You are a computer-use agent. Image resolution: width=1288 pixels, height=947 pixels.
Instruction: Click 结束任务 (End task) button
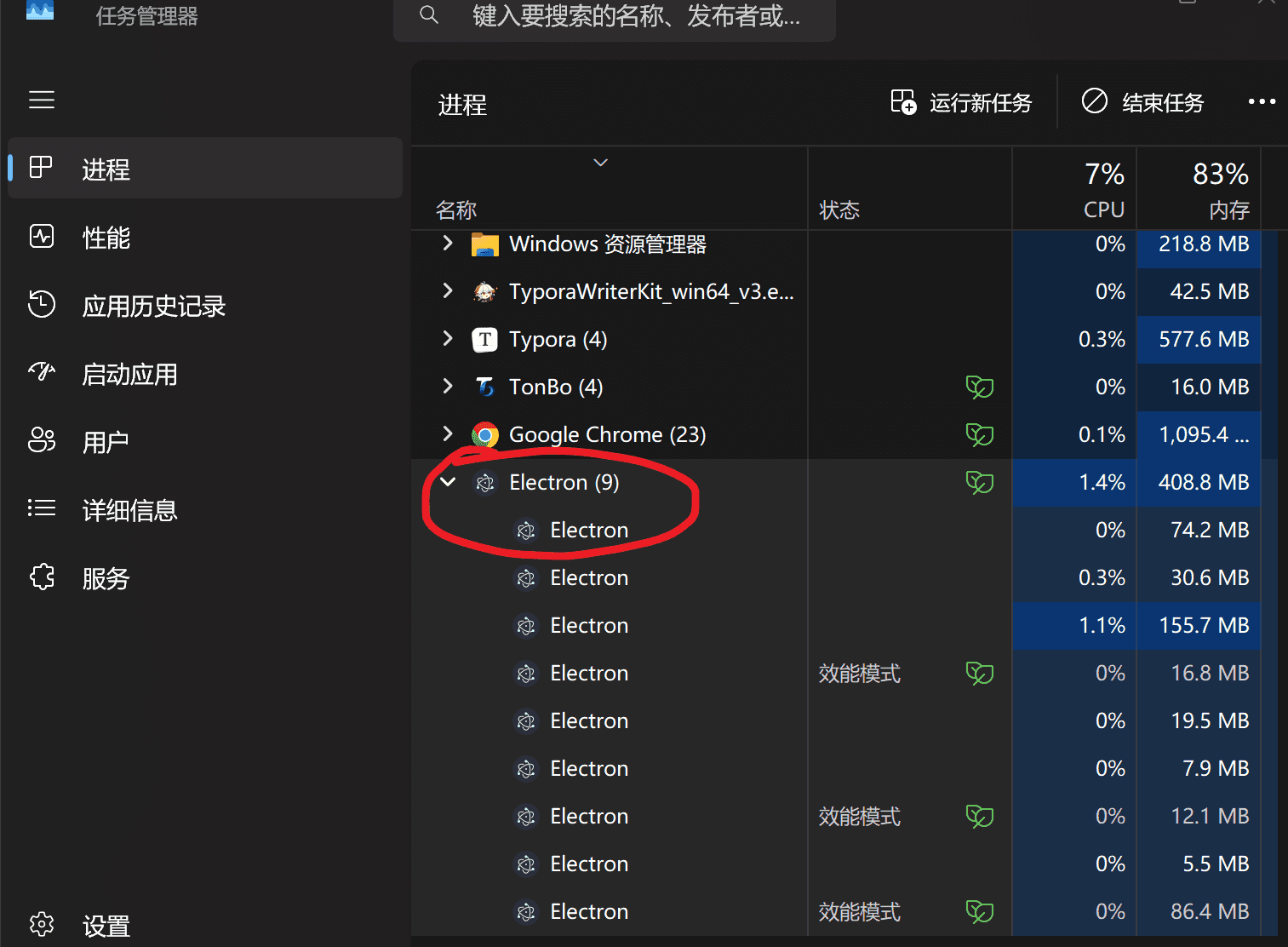coord(1142,103)
